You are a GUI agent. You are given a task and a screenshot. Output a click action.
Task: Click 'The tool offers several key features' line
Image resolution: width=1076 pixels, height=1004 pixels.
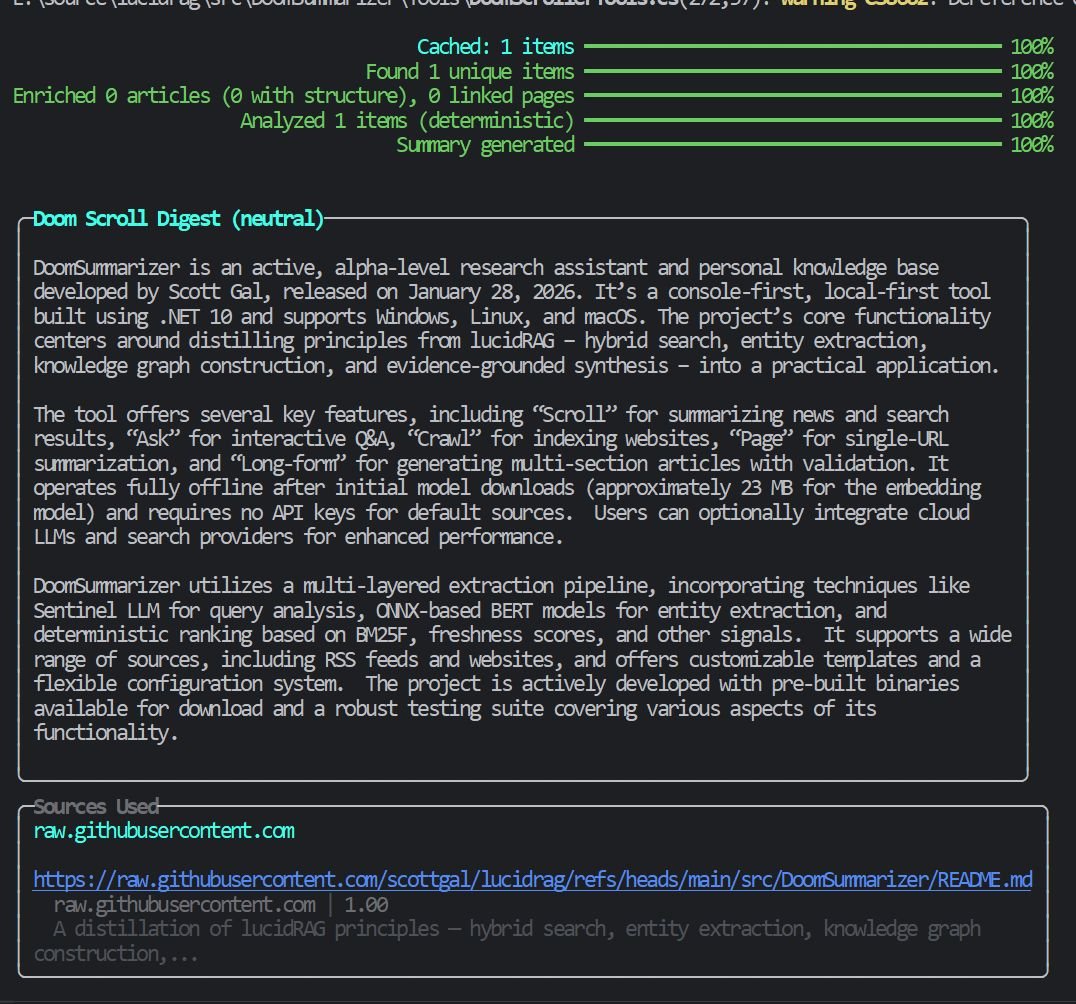pyautogui.click(x=491, y=415)
